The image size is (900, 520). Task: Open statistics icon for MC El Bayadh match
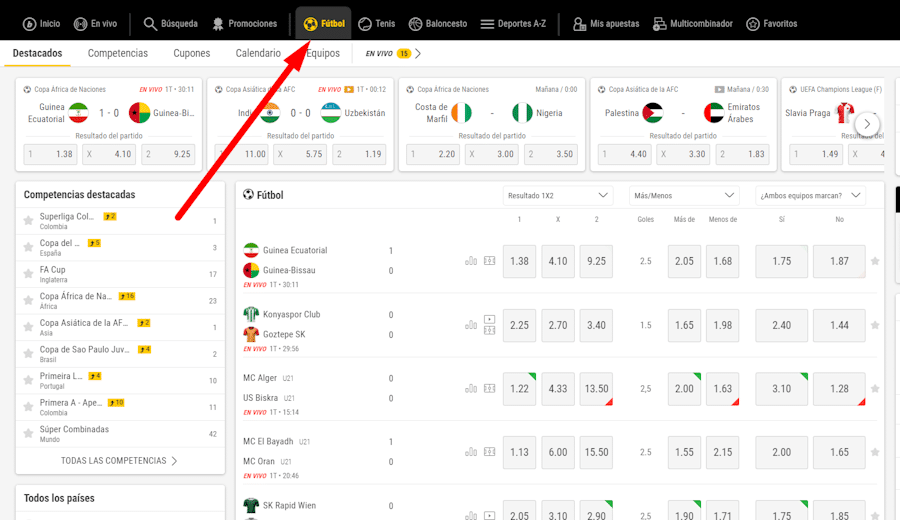tap(471, 452)
